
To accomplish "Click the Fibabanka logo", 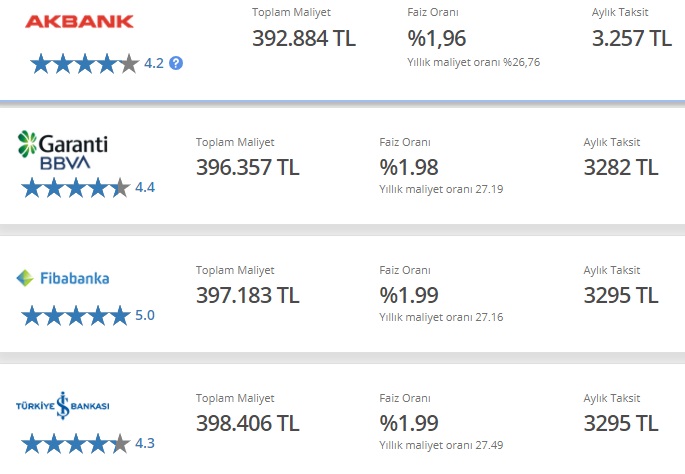I will [x=62, y=278].
